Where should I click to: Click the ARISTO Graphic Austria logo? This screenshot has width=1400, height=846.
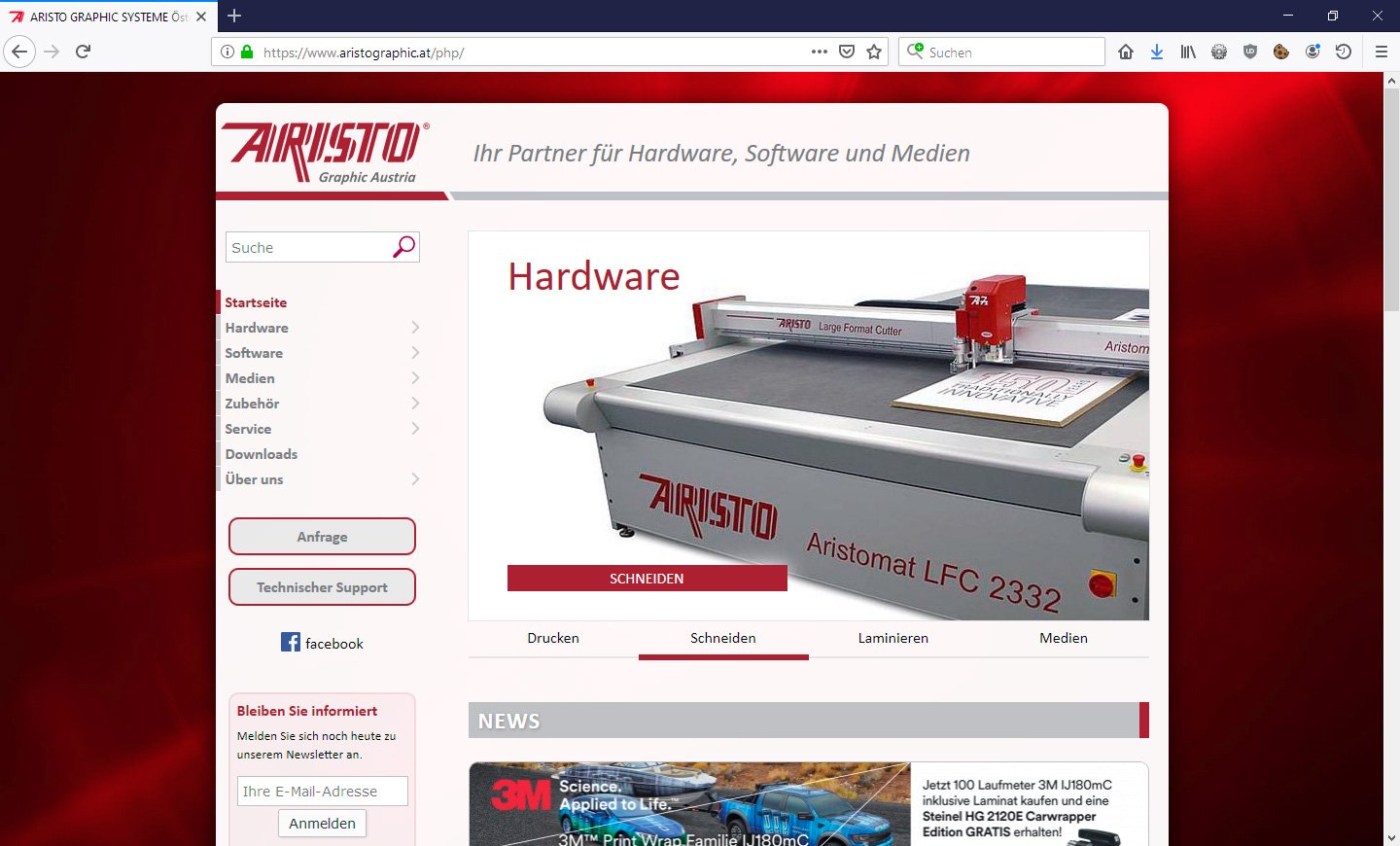pyautogui.click(x=325, y=153)
